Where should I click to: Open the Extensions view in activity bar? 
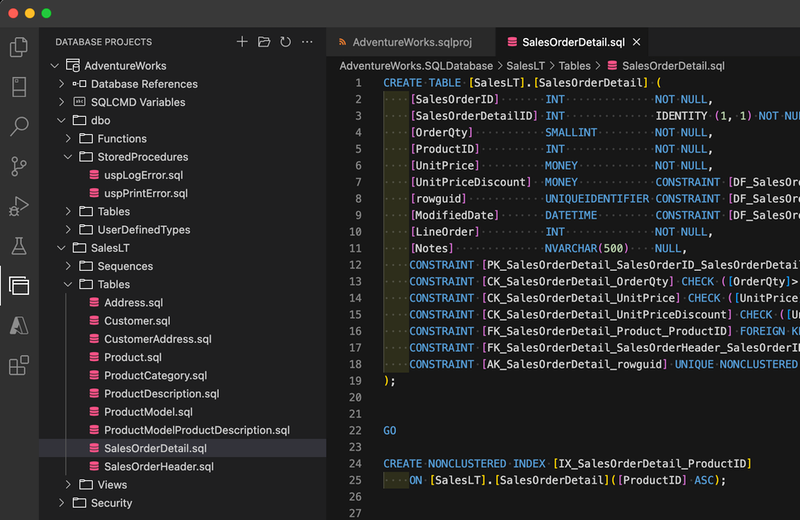coord(19,365)
